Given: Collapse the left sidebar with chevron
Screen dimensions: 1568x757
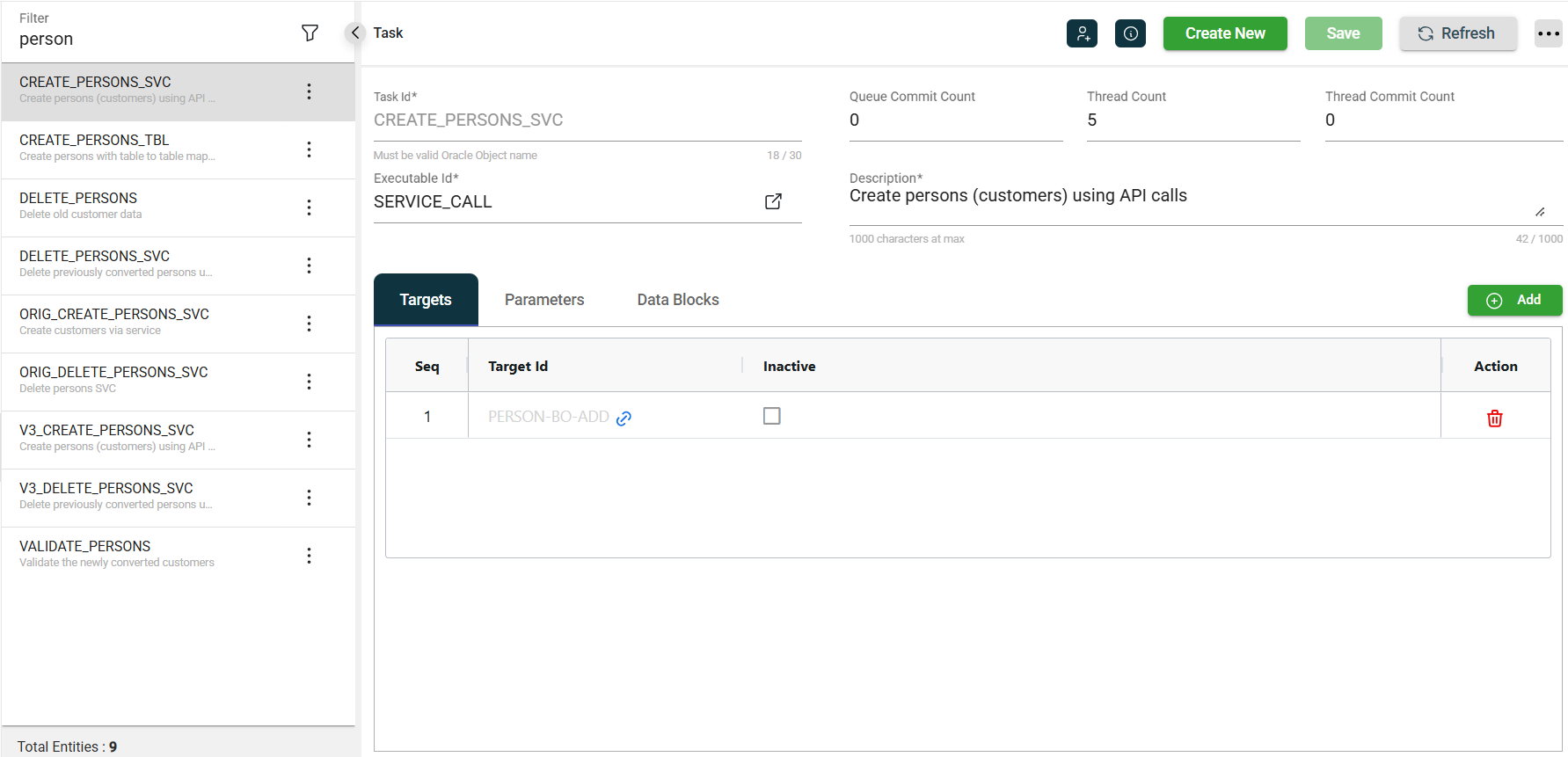Looking at the screenshot, I should click(354, 33).
